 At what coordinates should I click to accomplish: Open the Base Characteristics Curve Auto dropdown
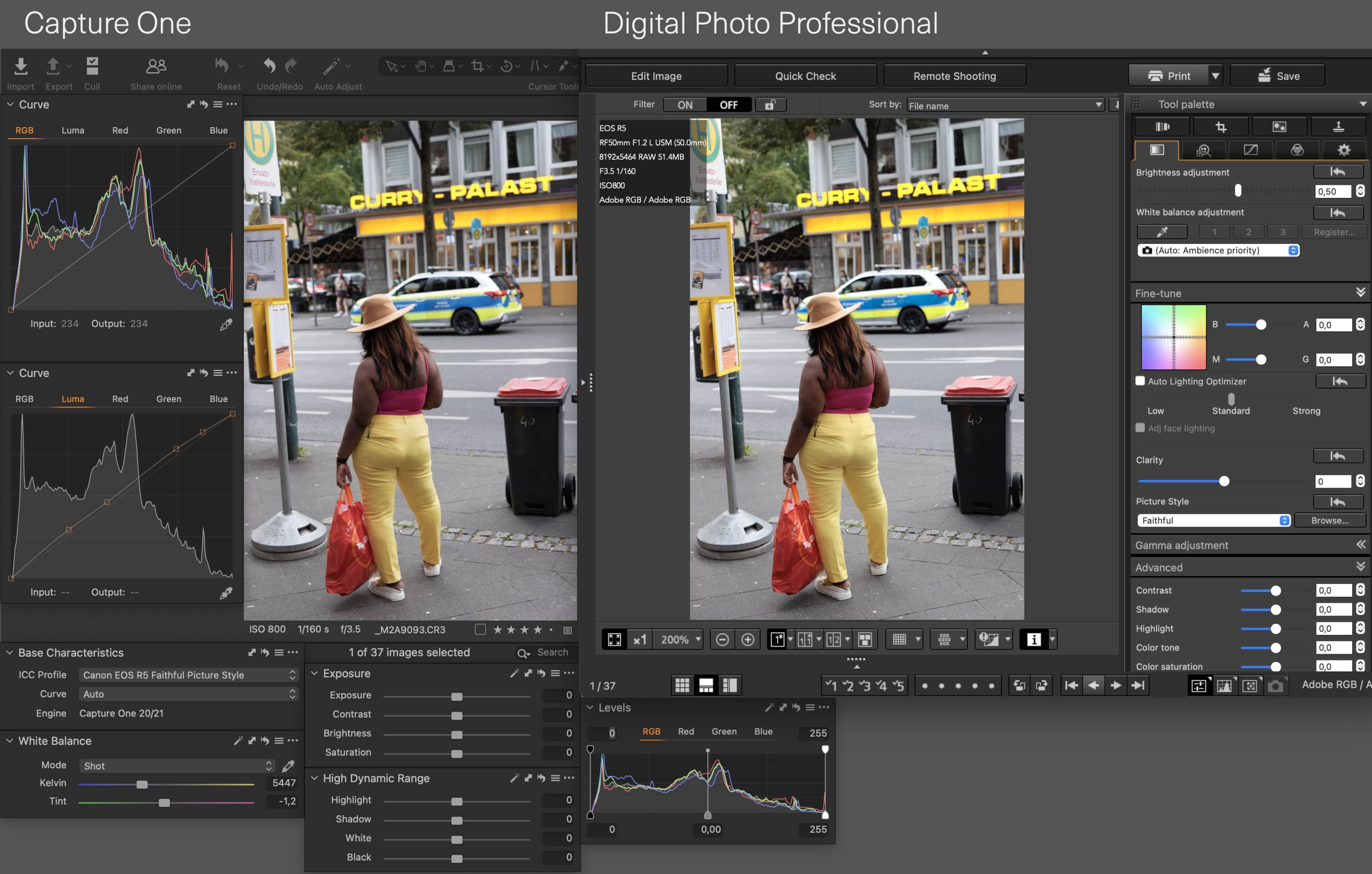pos(188,694)
